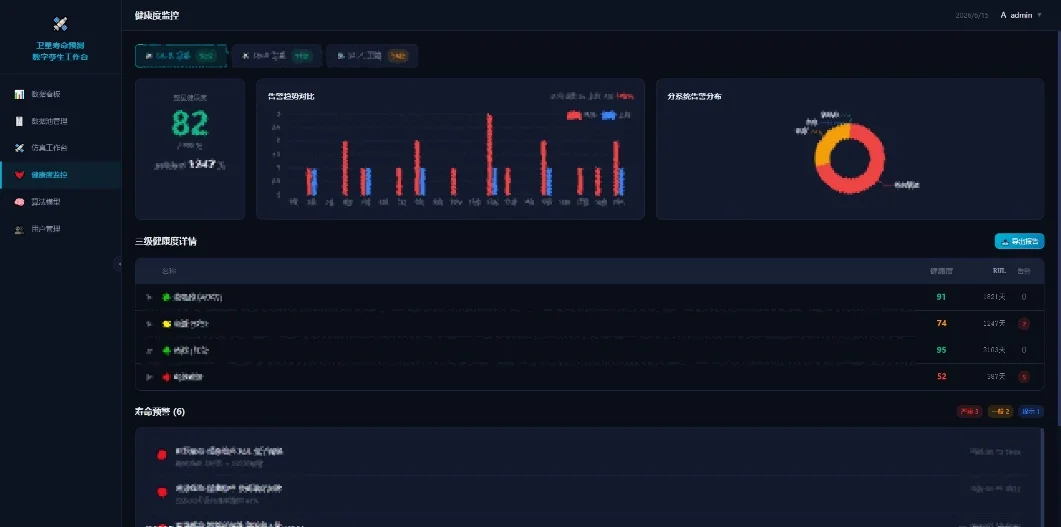The image size is (1061, 527).
Task: Click the tallest red bar in the trend chart
Action: tap(489, 155)
